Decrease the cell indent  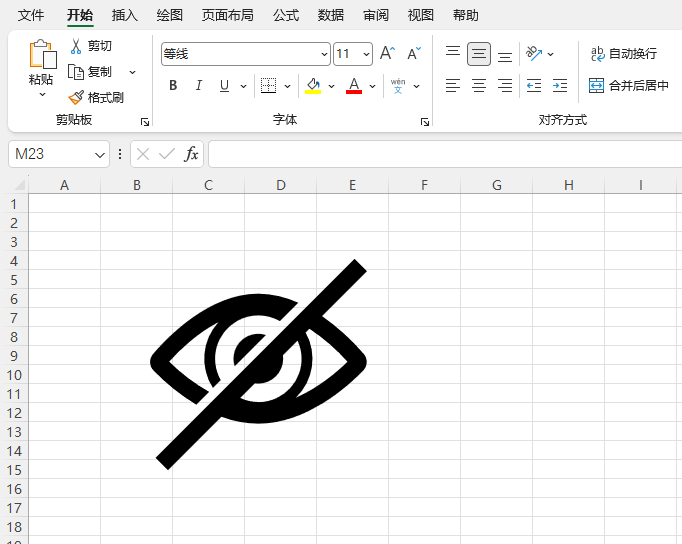(x=534, y=86)
